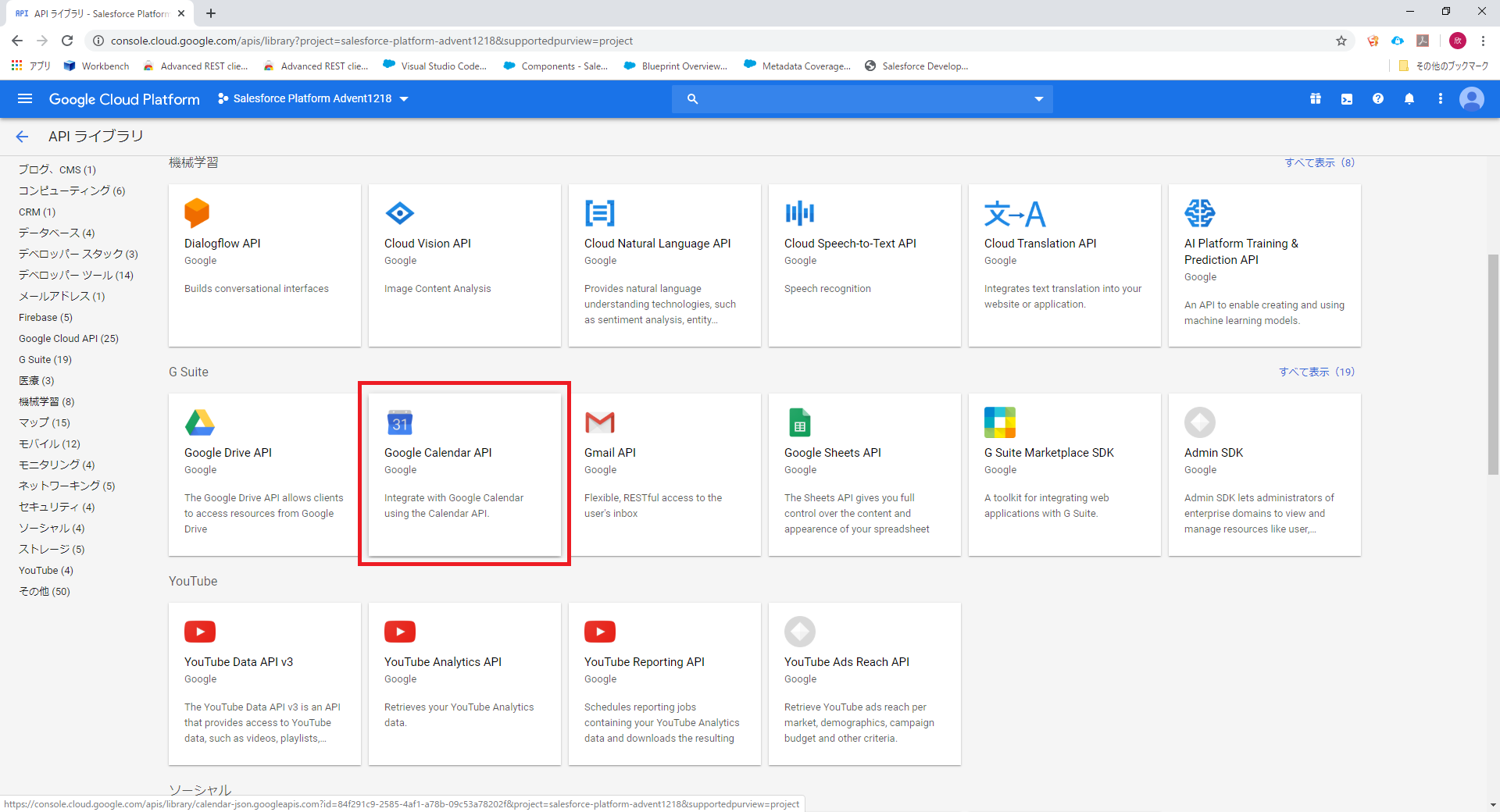Click the Gmail API icon
The height and width of the screenshot is (812, 1500).
pyautogui.click(x=600, y=422)
